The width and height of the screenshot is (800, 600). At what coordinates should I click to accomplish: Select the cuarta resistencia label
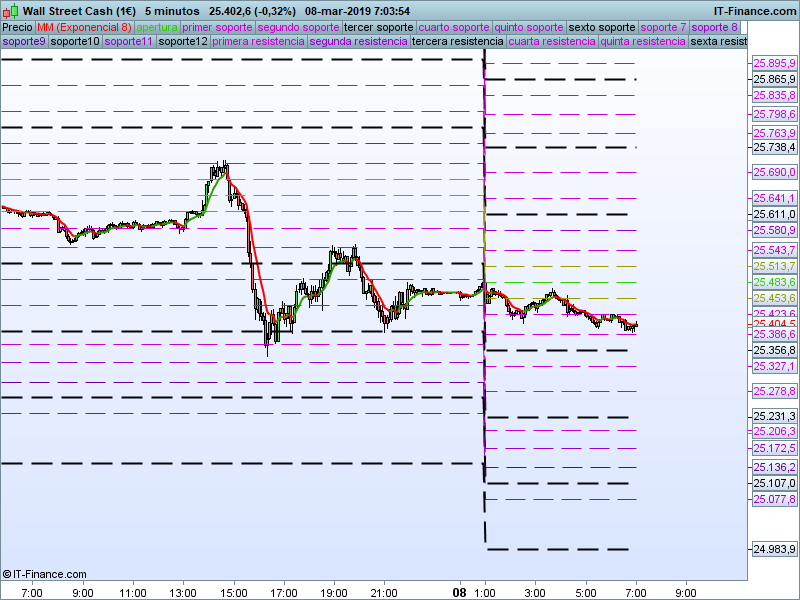(552, 41)
